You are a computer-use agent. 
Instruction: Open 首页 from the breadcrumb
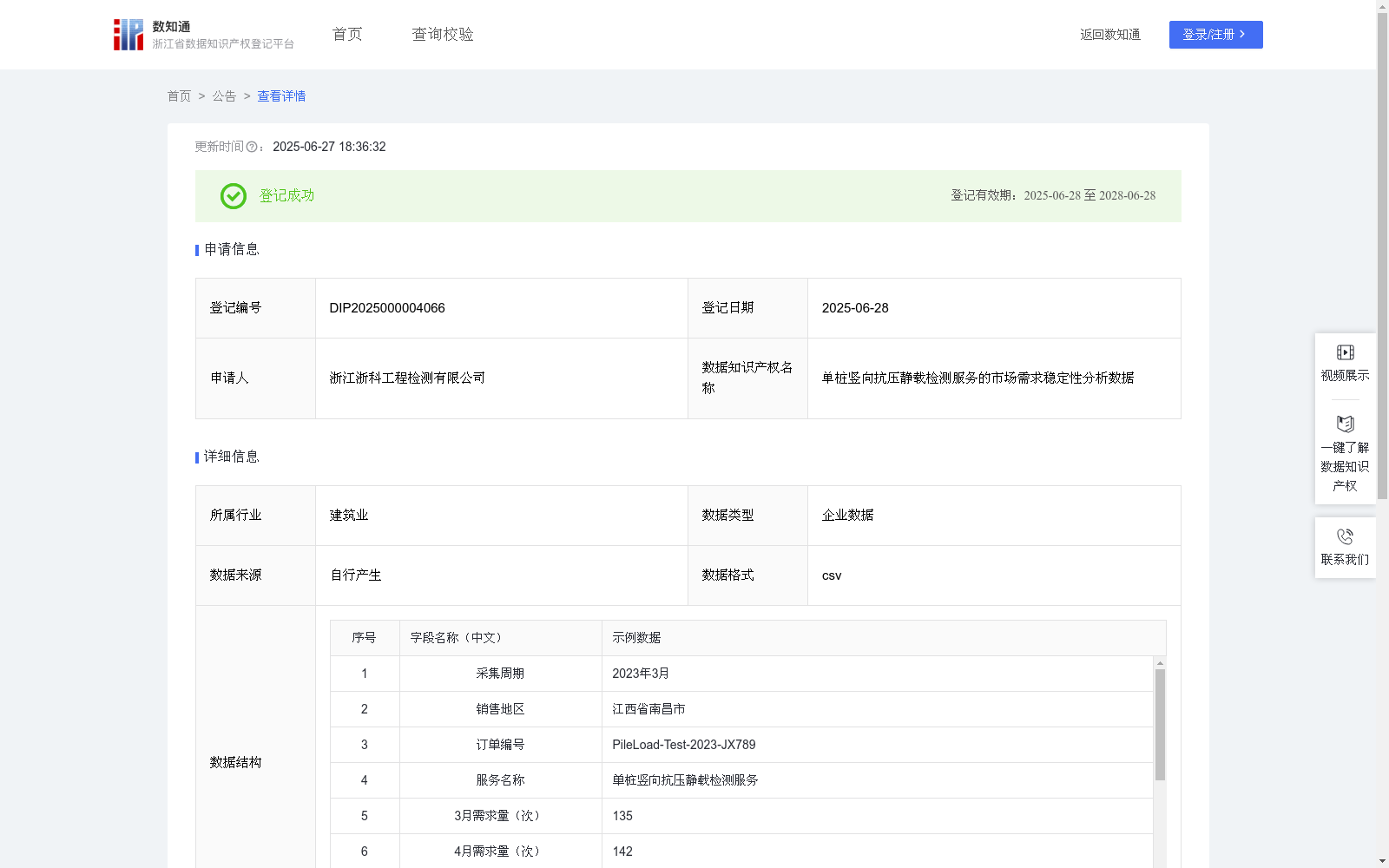[179, 96]
